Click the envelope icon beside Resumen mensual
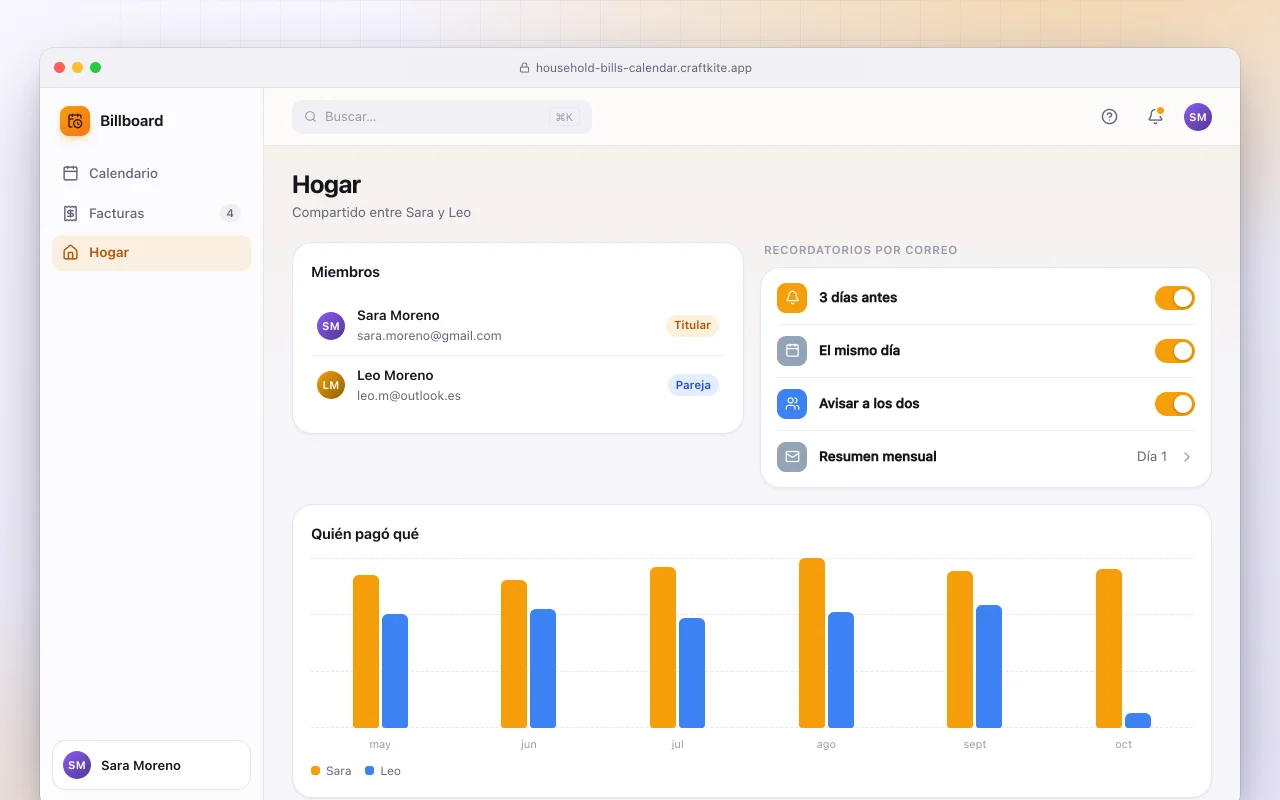 click(792, 457)
